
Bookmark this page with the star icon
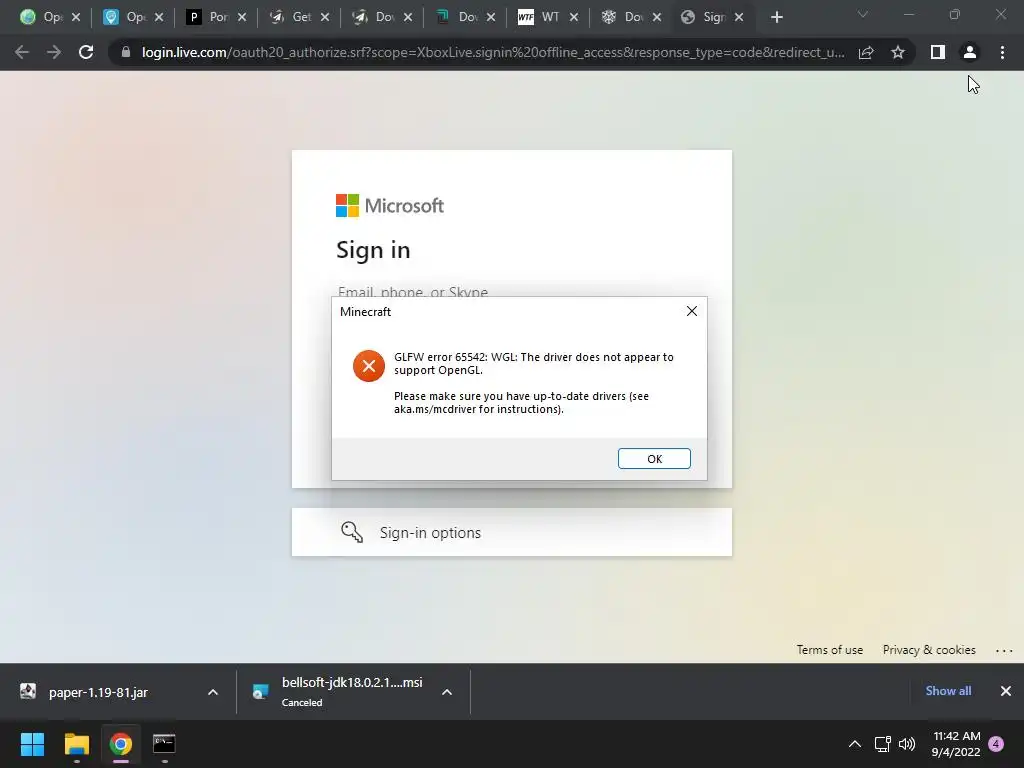(898, 52)
